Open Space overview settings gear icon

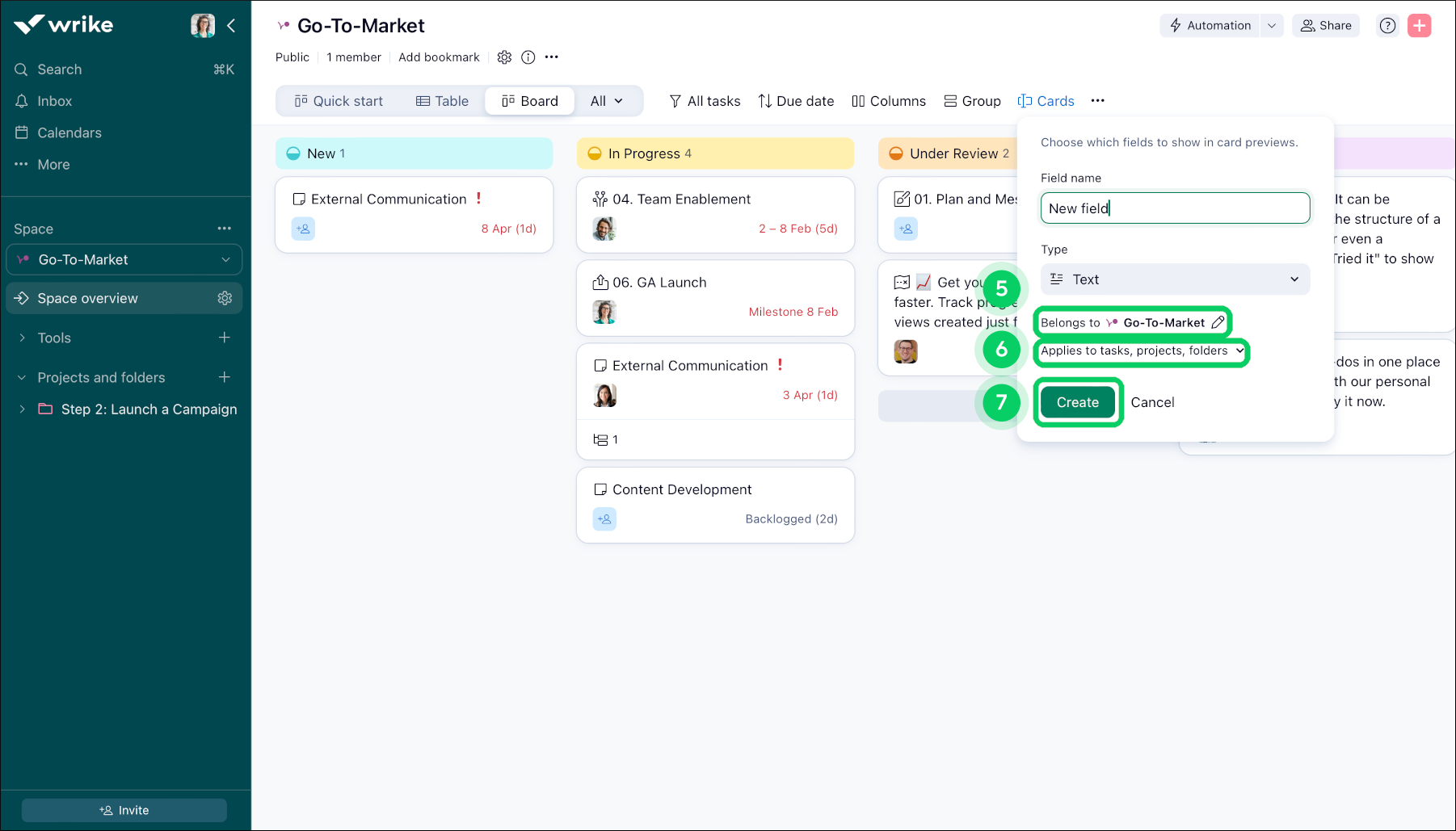225,298
